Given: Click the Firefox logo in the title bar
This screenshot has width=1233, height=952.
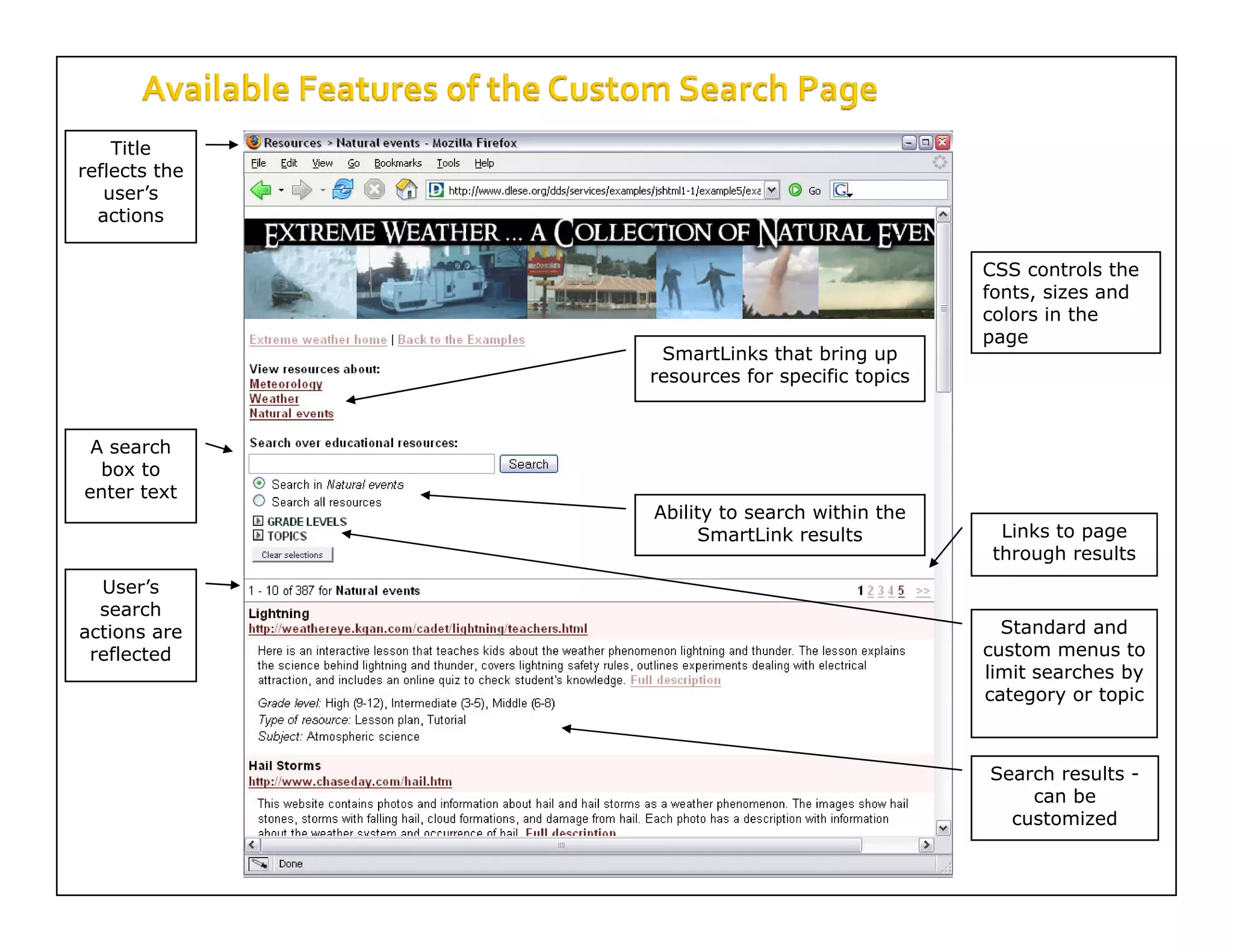Looking at the screenshot, I should click(254, 142).
